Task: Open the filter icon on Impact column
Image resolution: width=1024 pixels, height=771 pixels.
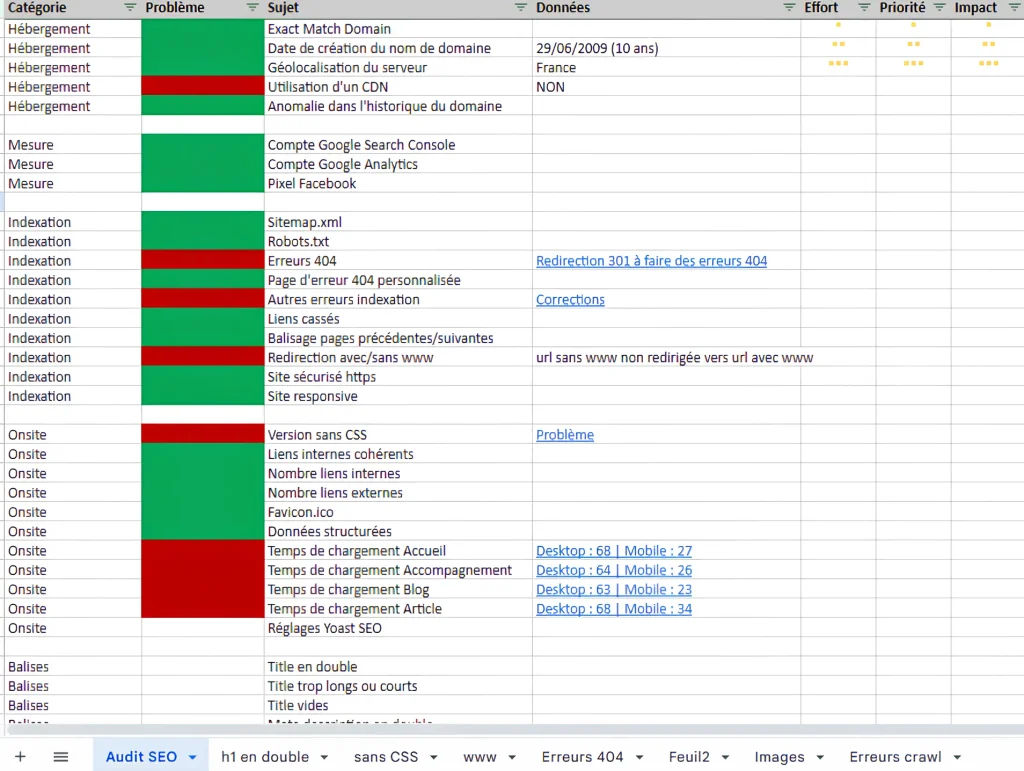Action: pyautogui.click(x=1014, y=8)
